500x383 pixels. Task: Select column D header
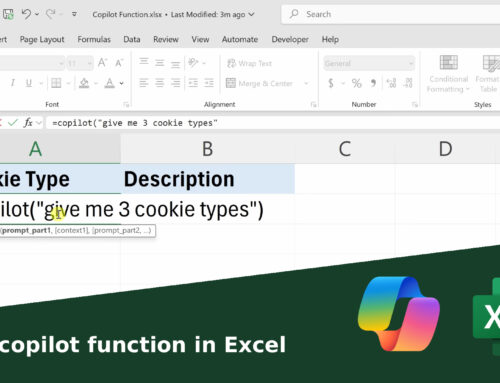pyautogui.click(x=445, y=149)
